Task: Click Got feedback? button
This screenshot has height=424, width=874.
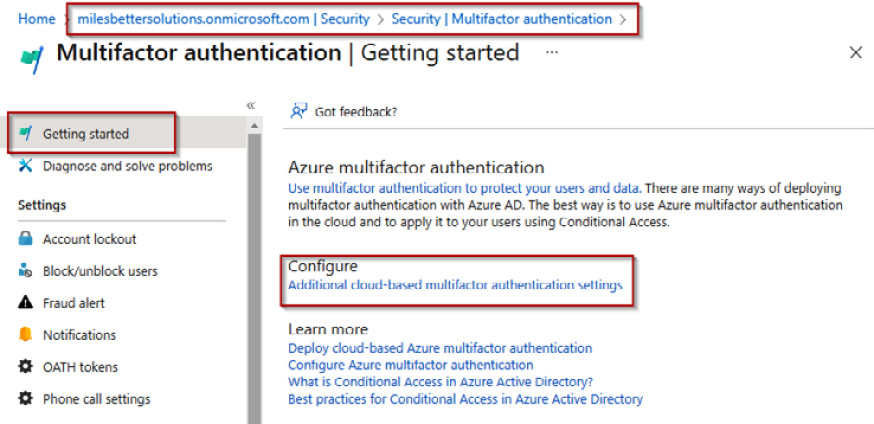Action: 344,111
